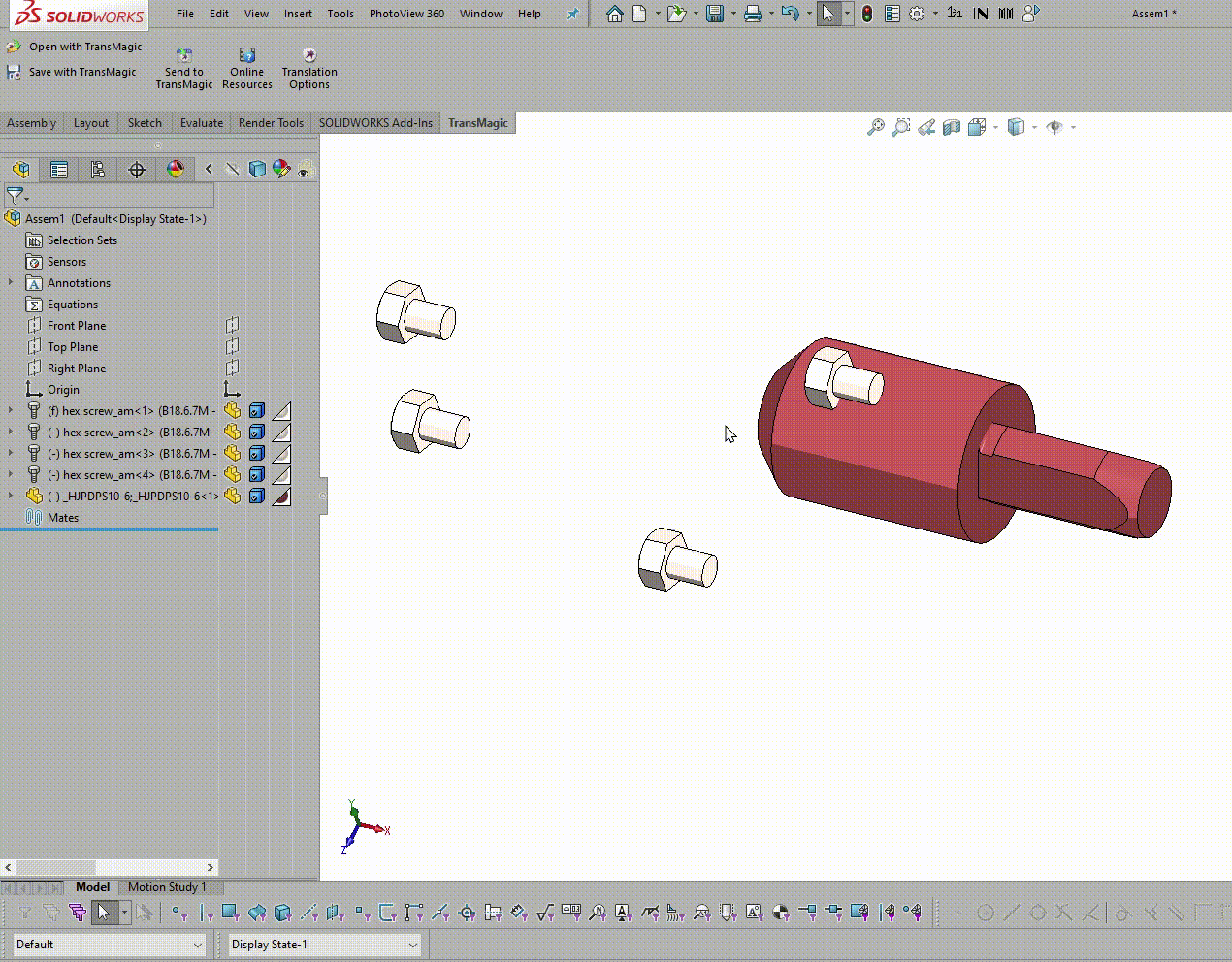Save the assembly with the floppy disk icon

(x=715, y=14)
